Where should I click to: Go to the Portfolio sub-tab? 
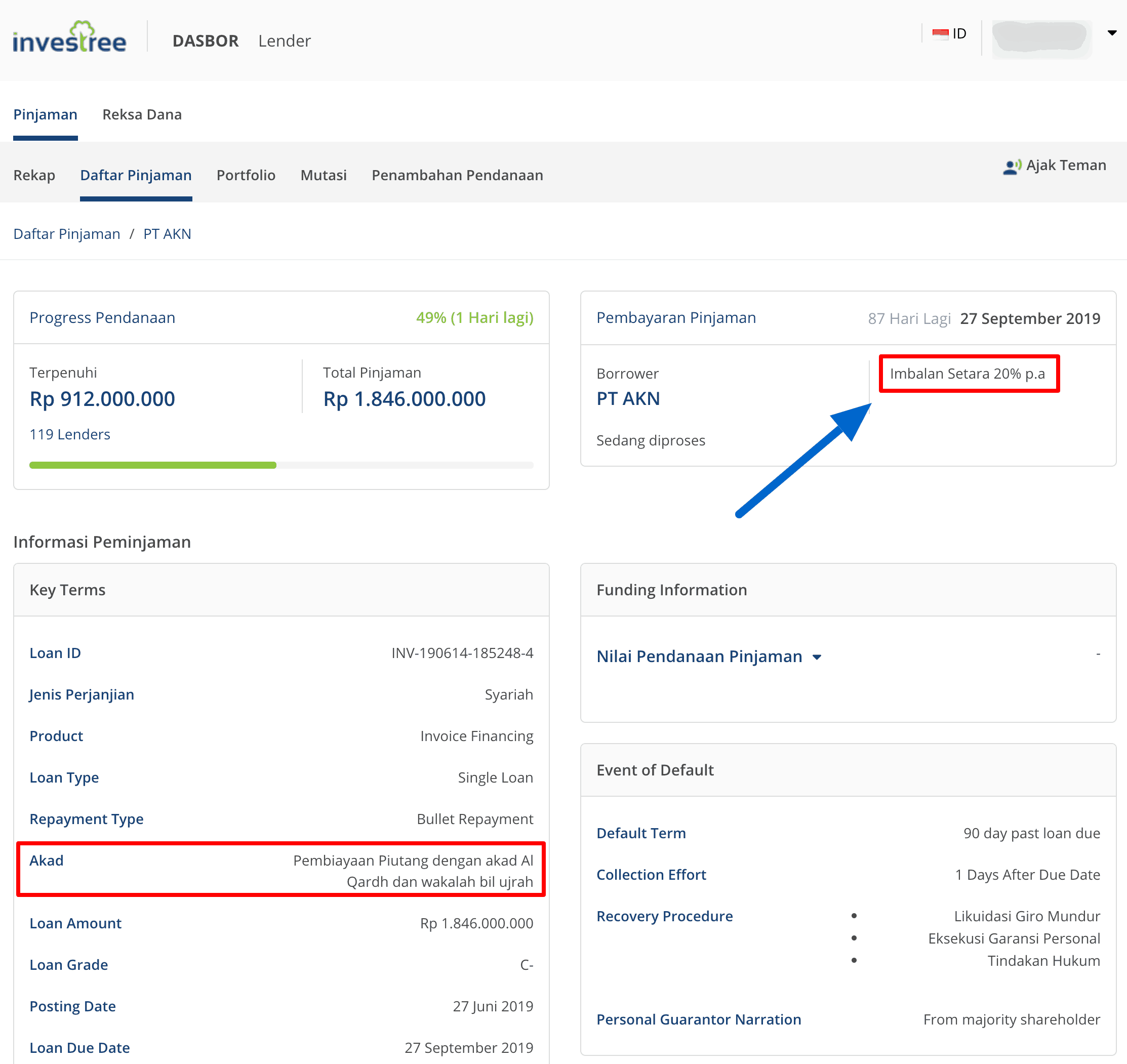246,175
